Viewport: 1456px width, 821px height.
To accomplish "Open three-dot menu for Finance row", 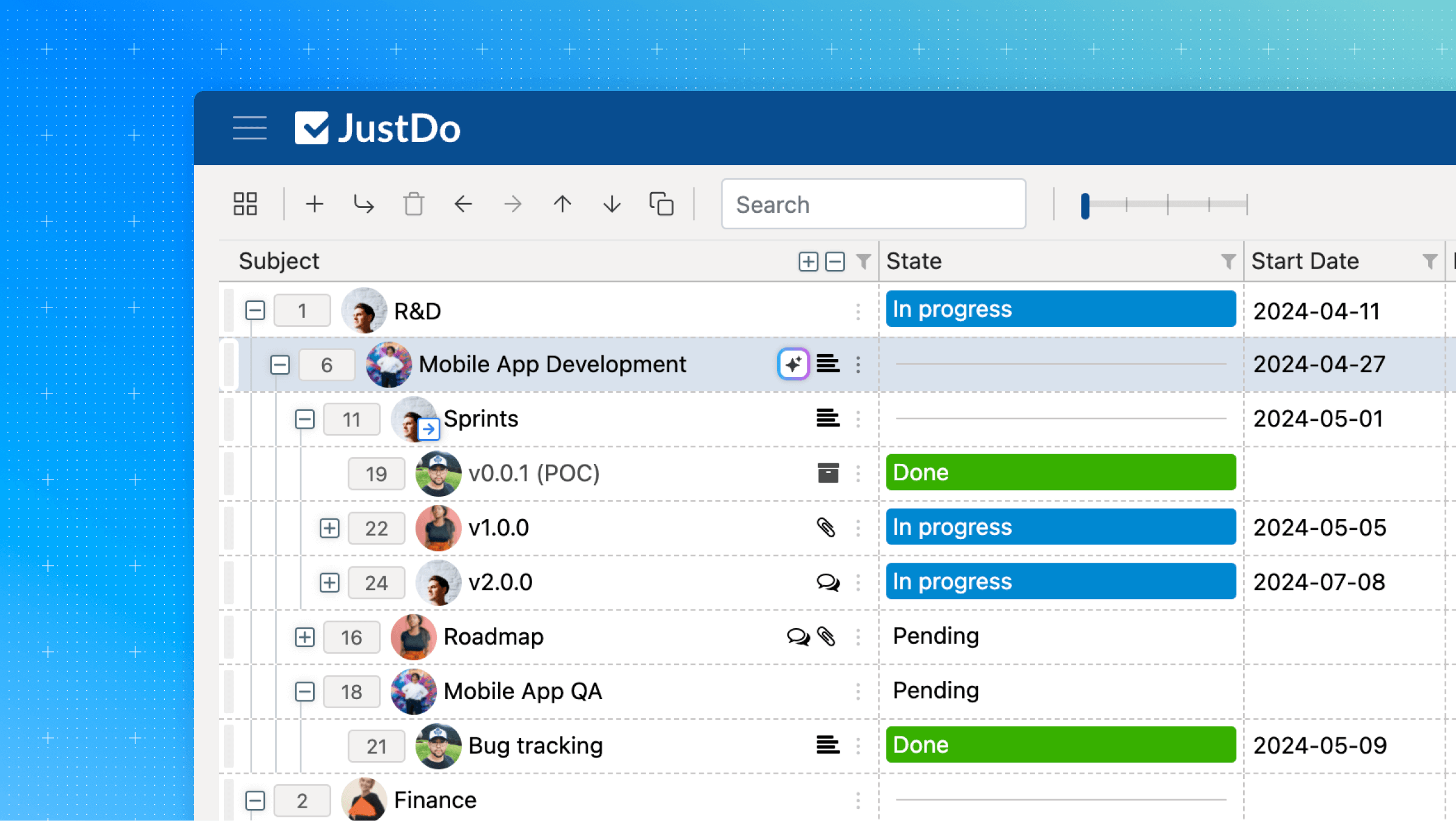I will coord(858,800).
